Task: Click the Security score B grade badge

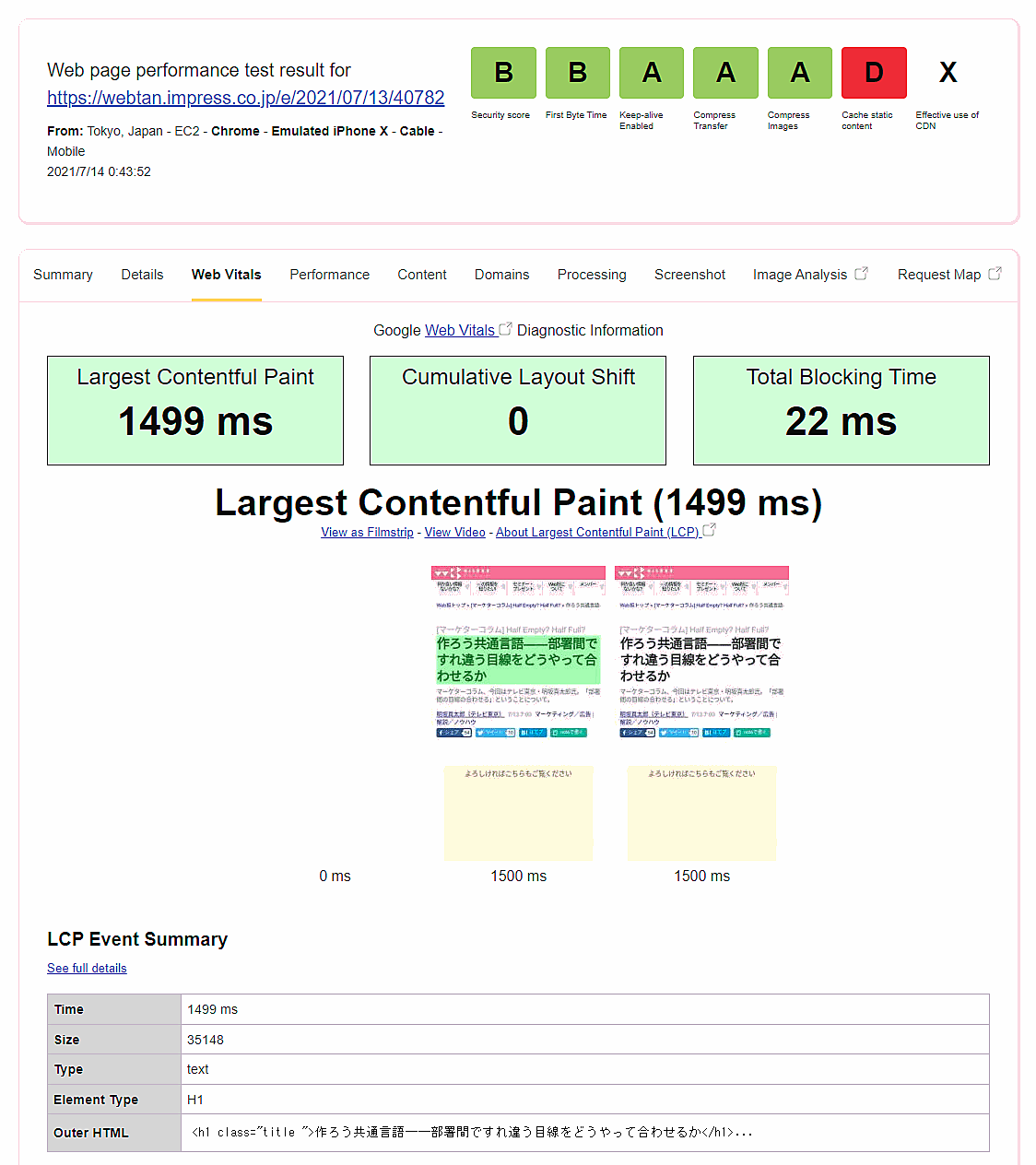Action: pyautogui.click(x=503, y=73)
